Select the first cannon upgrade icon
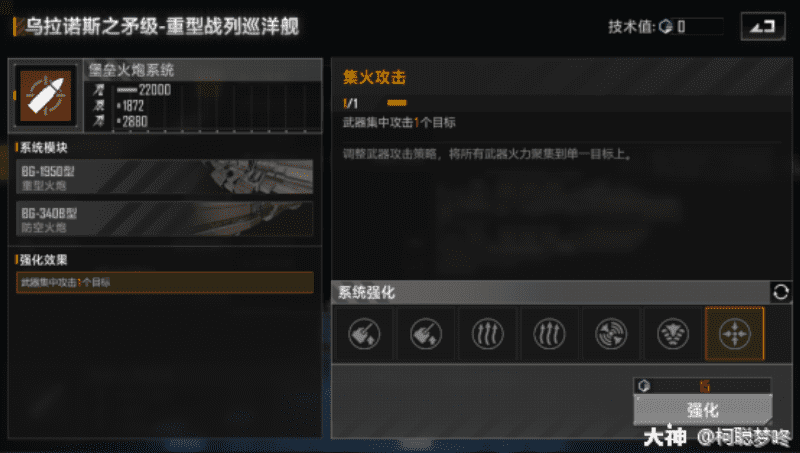800x453 pixels. point(364,334)
